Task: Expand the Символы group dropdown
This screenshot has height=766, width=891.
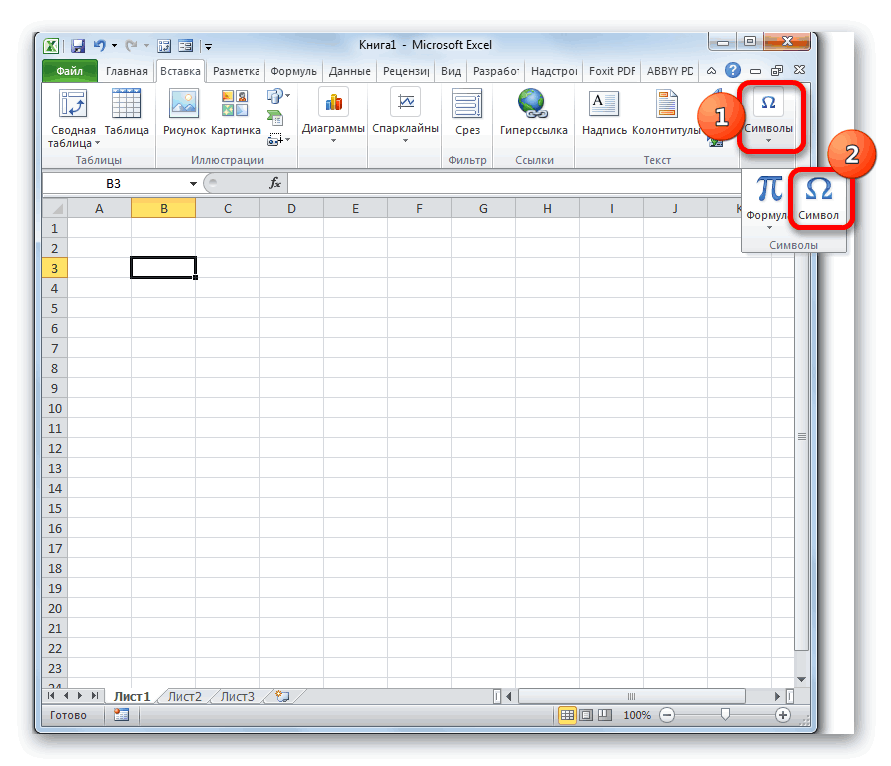Action: pos(768,116)
